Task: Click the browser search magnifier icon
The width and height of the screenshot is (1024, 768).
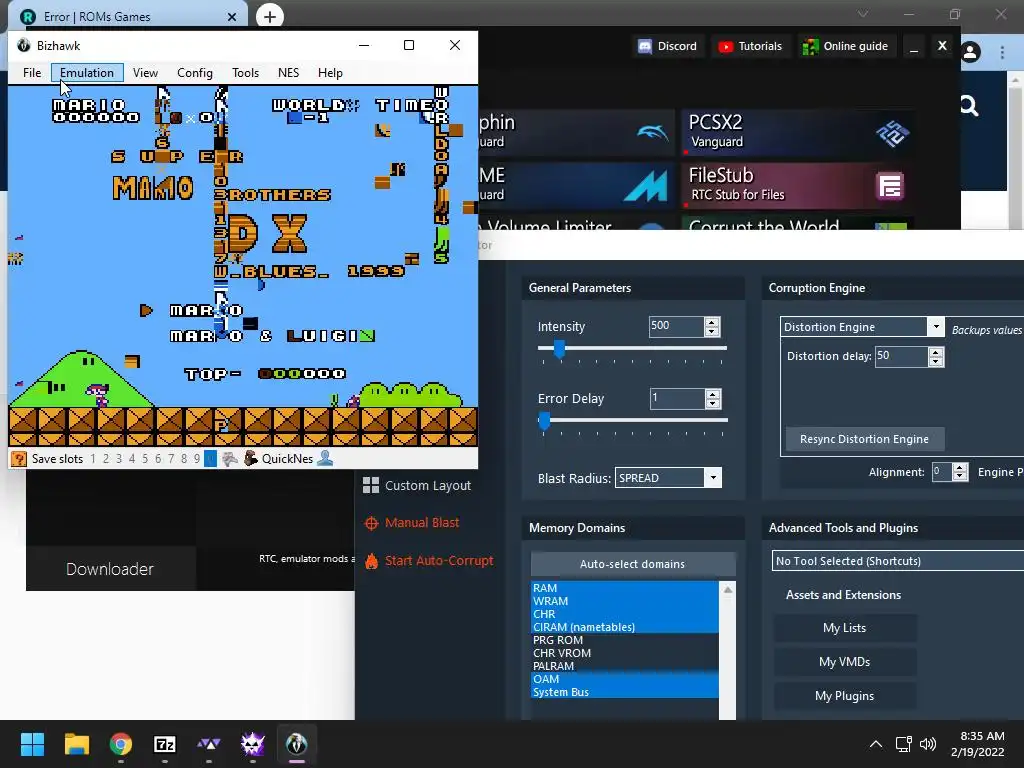Action: (x=969, y=106)
